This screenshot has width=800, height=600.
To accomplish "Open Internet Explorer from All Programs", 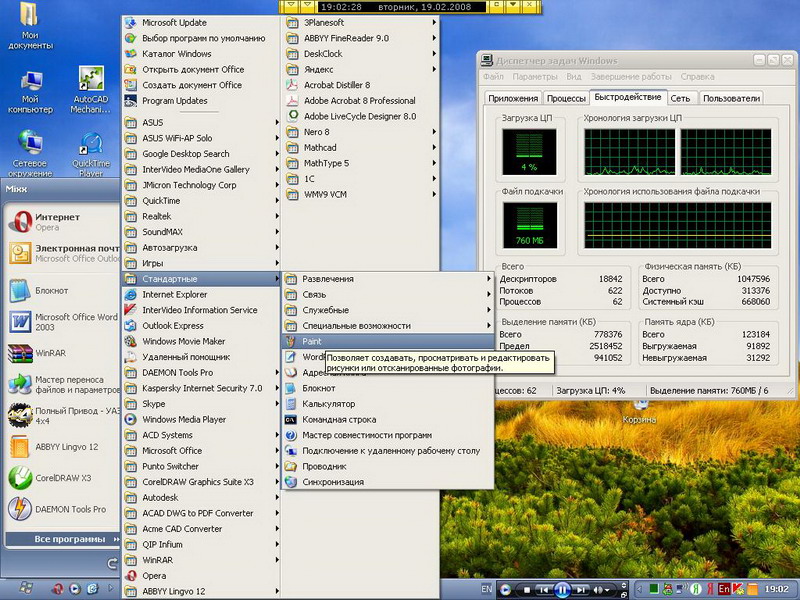I will (202, 294).
